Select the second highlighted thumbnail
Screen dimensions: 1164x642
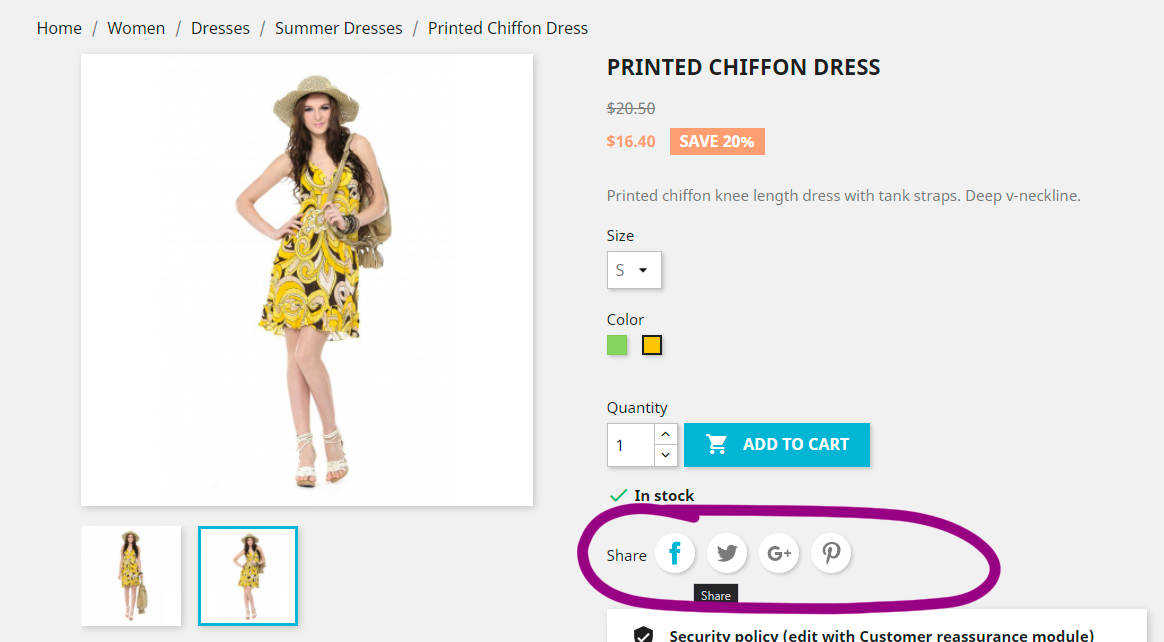click(x=248, y=576)
